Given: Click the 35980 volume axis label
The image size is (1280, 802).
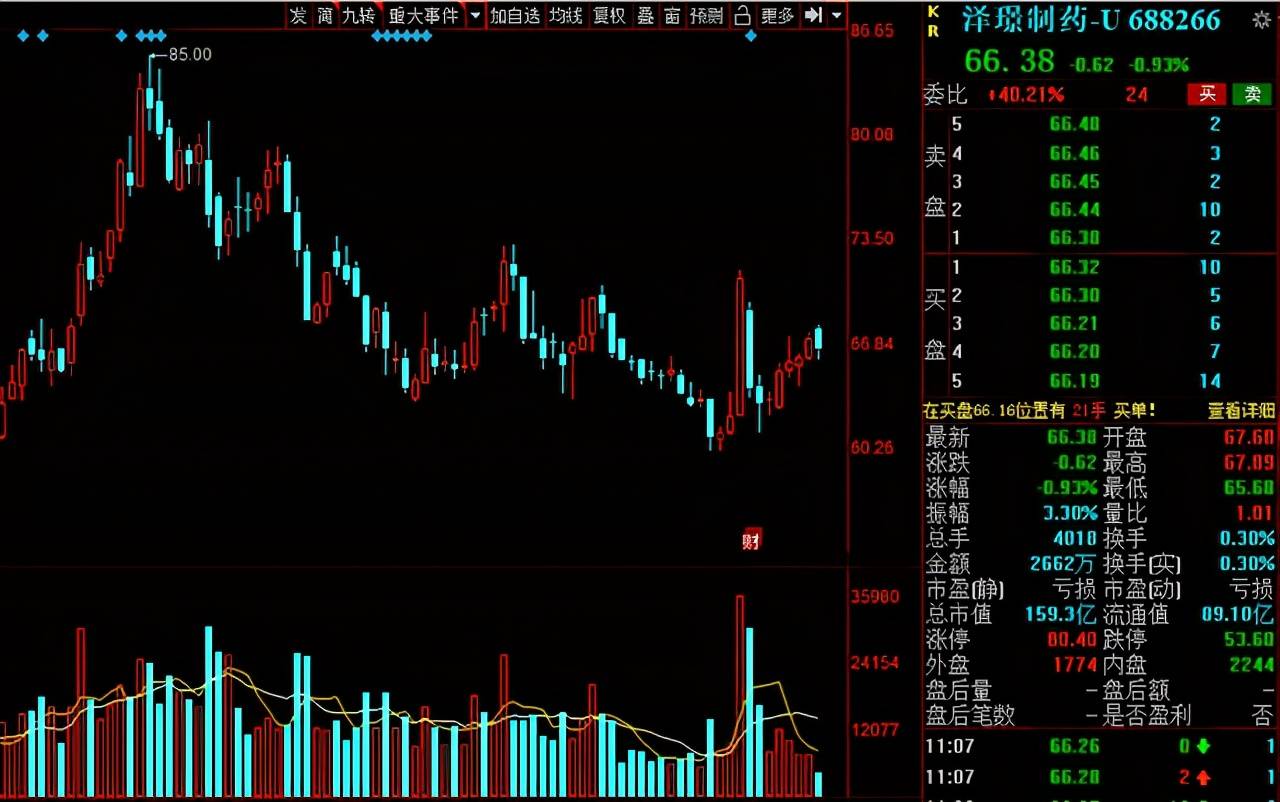Looking at the screenshot, I should click(875, 597).
